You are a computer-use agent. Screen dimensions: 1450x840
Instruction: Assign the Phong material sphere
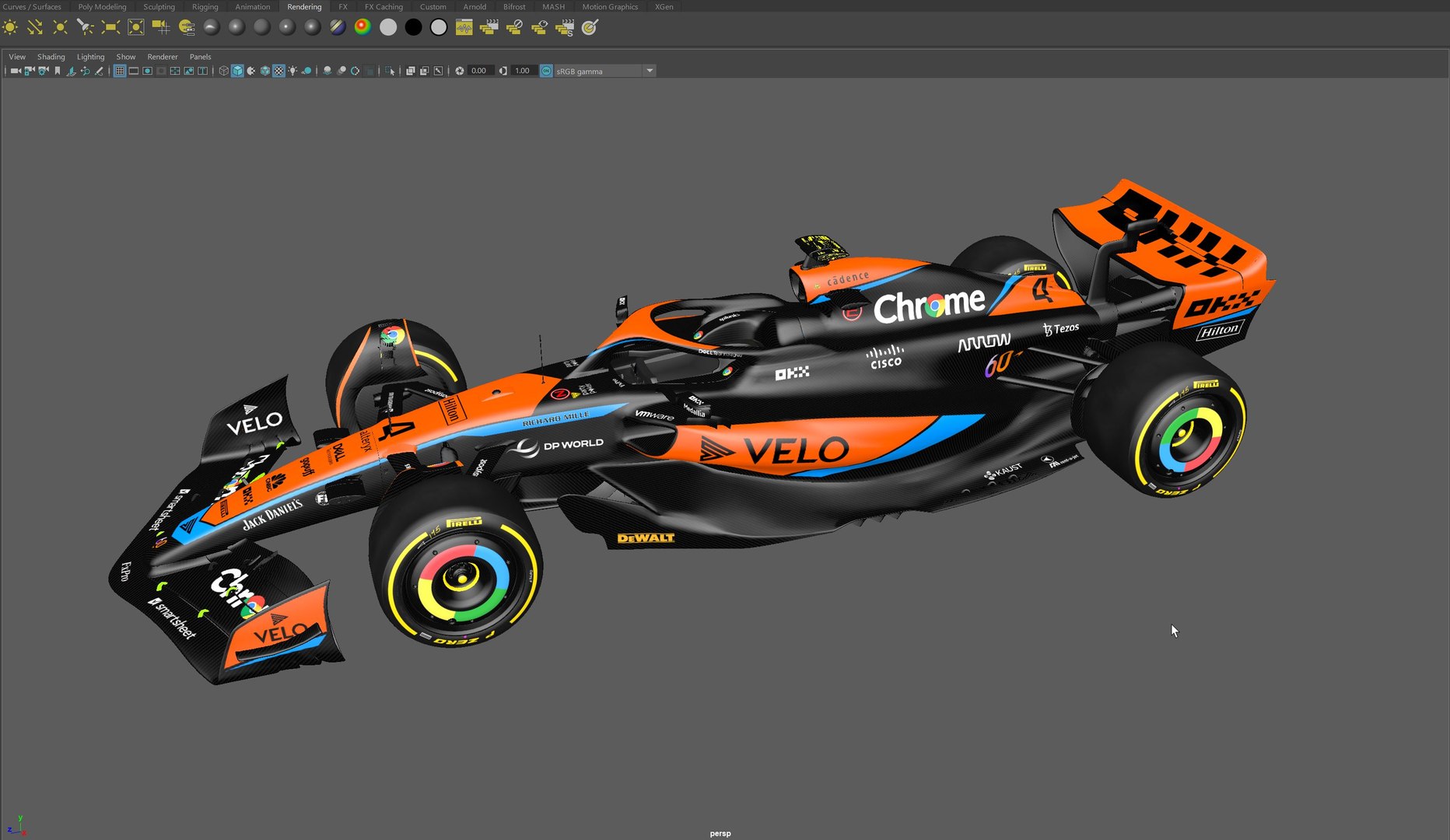click(287, 27)
